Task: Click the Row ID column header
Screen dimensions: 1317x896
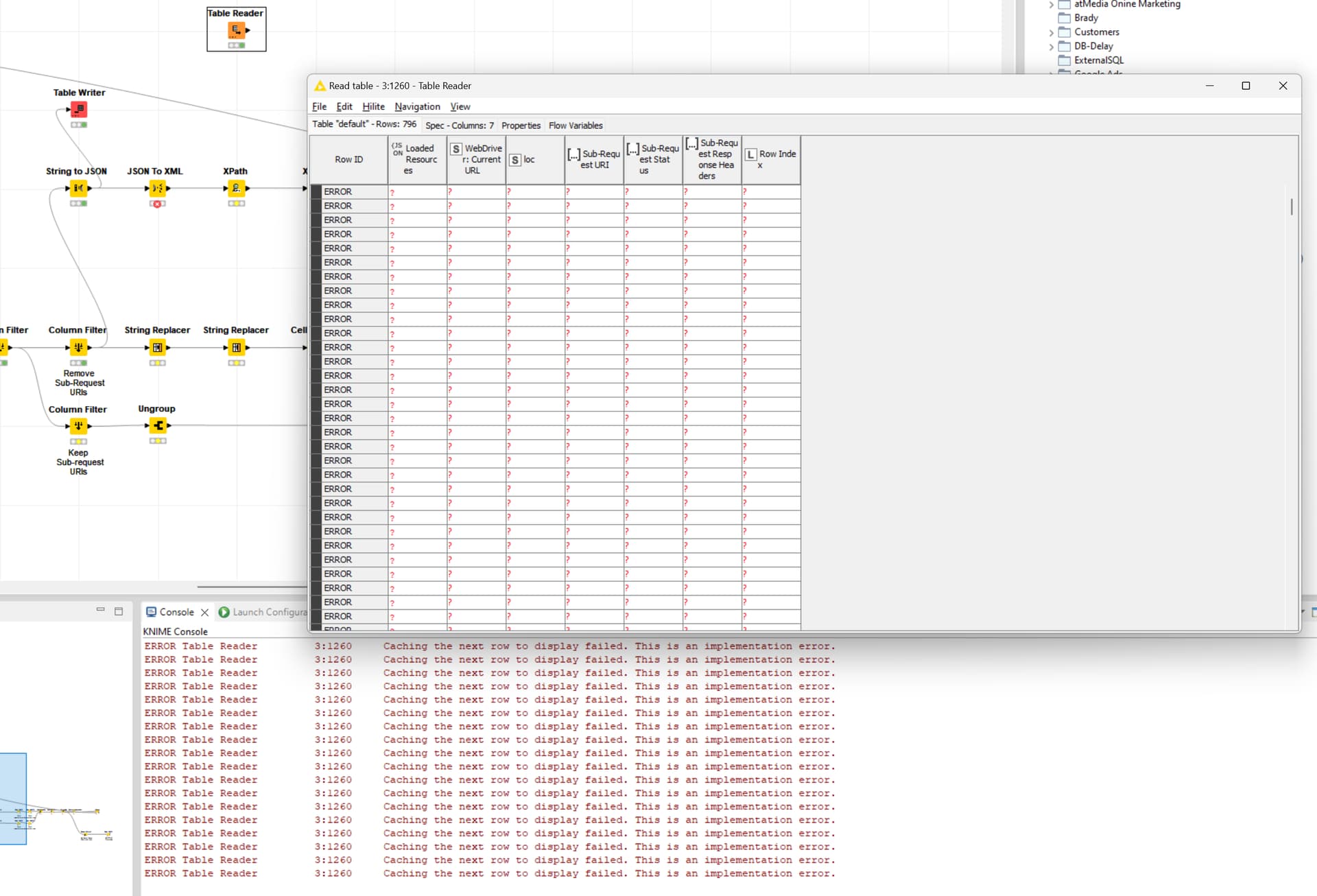Action: pyautogui.click(x=349, y=160)
